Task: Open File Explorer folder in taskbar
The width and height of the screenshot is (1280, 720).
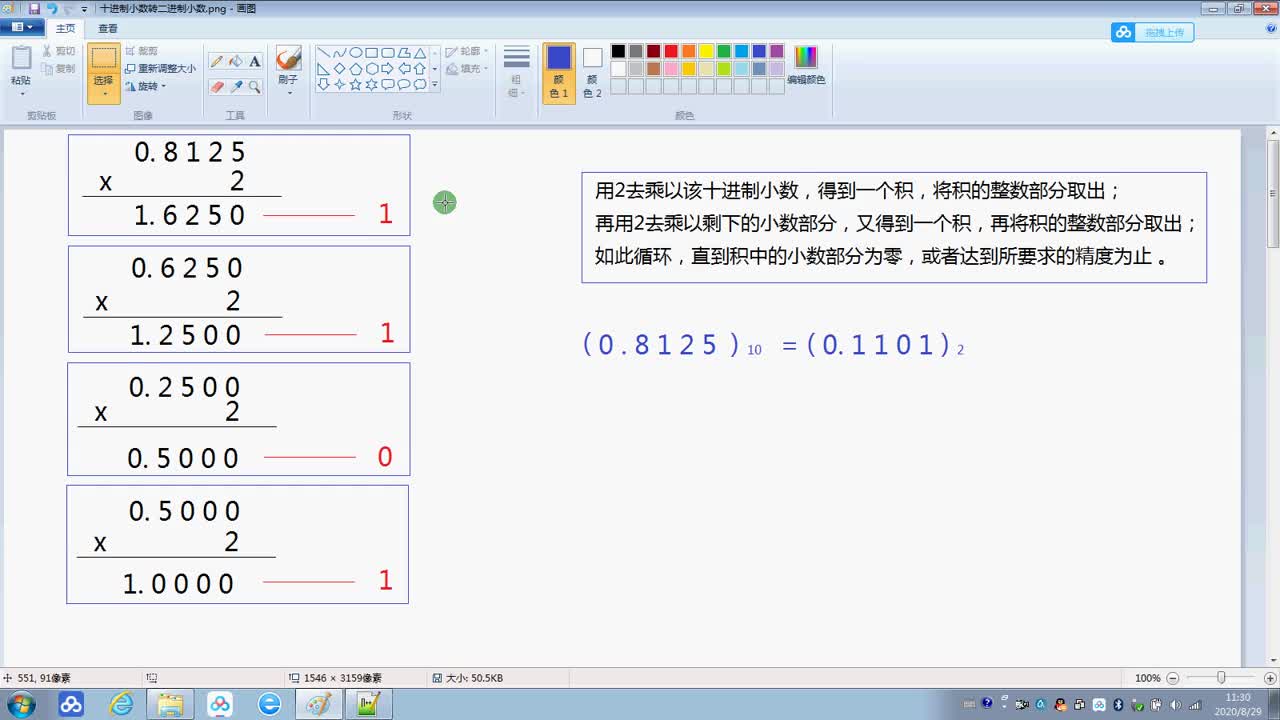Action: pos(170,704)
